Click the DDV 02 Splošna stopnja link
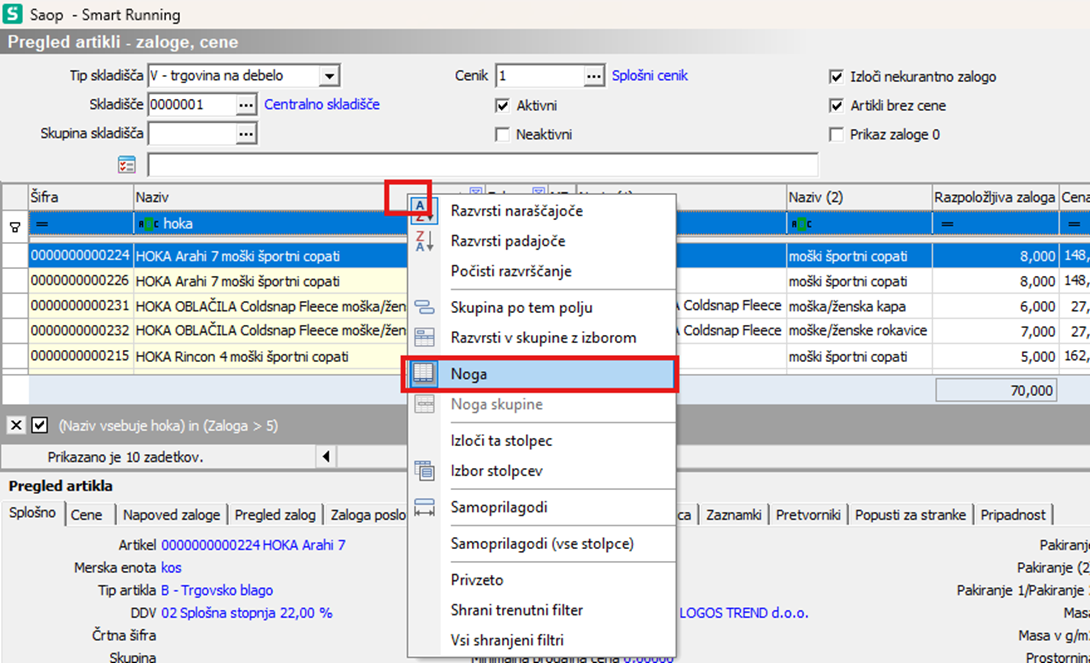Image resolution: width=1090 pixels, height=663 pixels. point(247,613)
